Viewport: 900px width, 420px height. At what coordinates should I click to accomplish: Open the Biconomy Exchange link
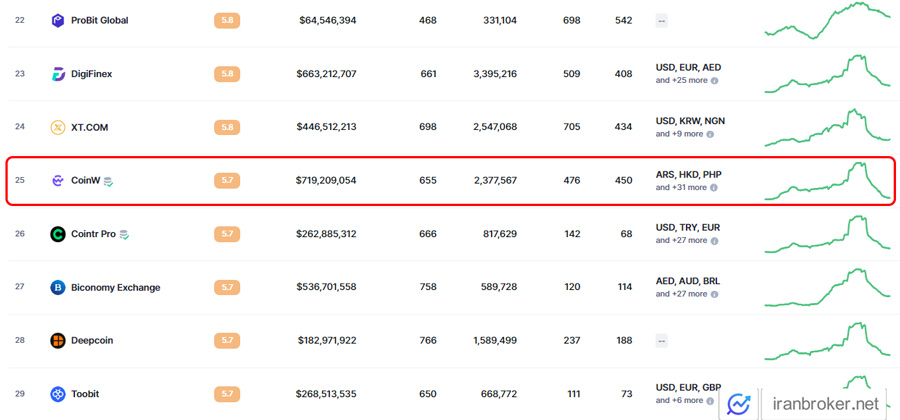pyautogui.click(x=116, y=287)
